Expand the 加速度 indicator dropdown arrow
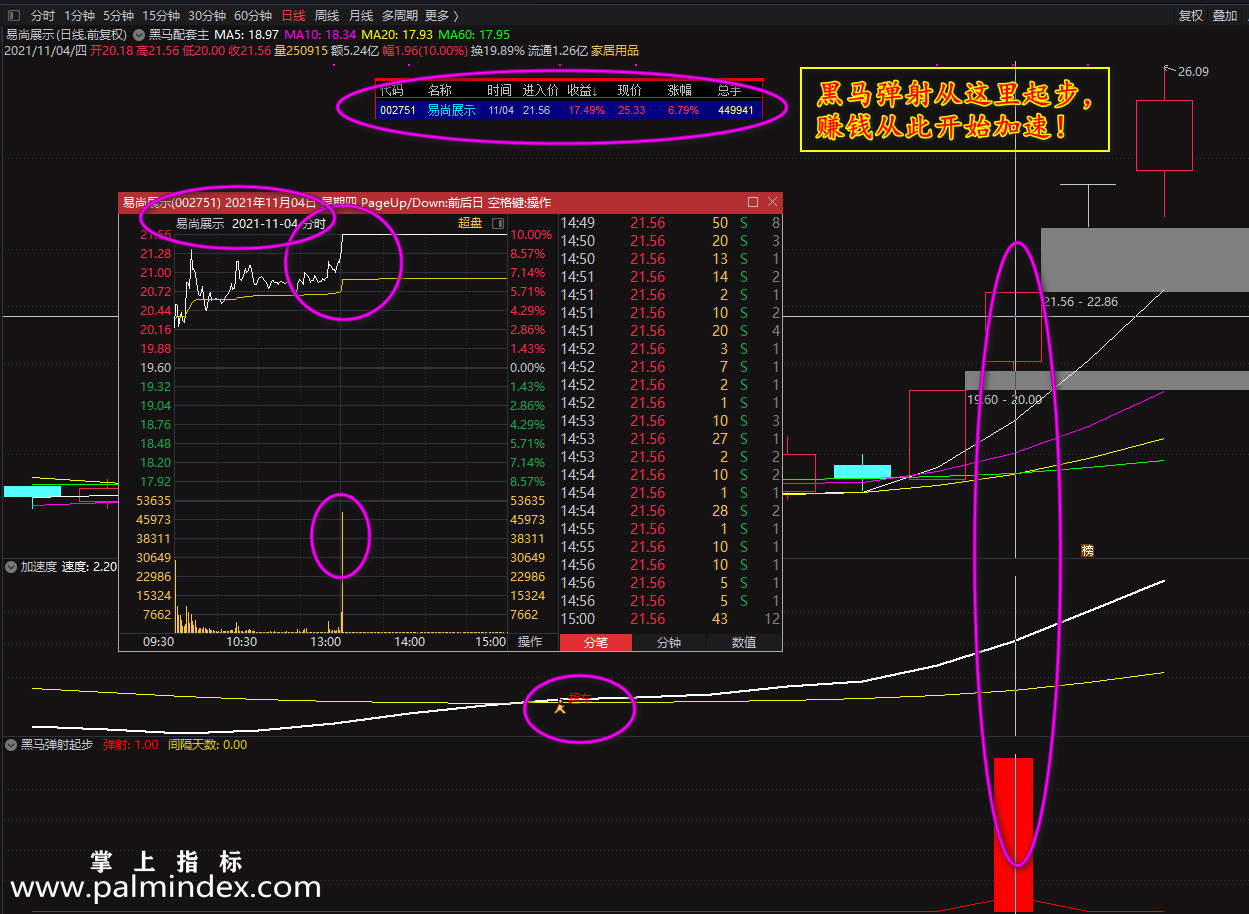This screenshot has height=914, width=1249. tap(11, 567)
